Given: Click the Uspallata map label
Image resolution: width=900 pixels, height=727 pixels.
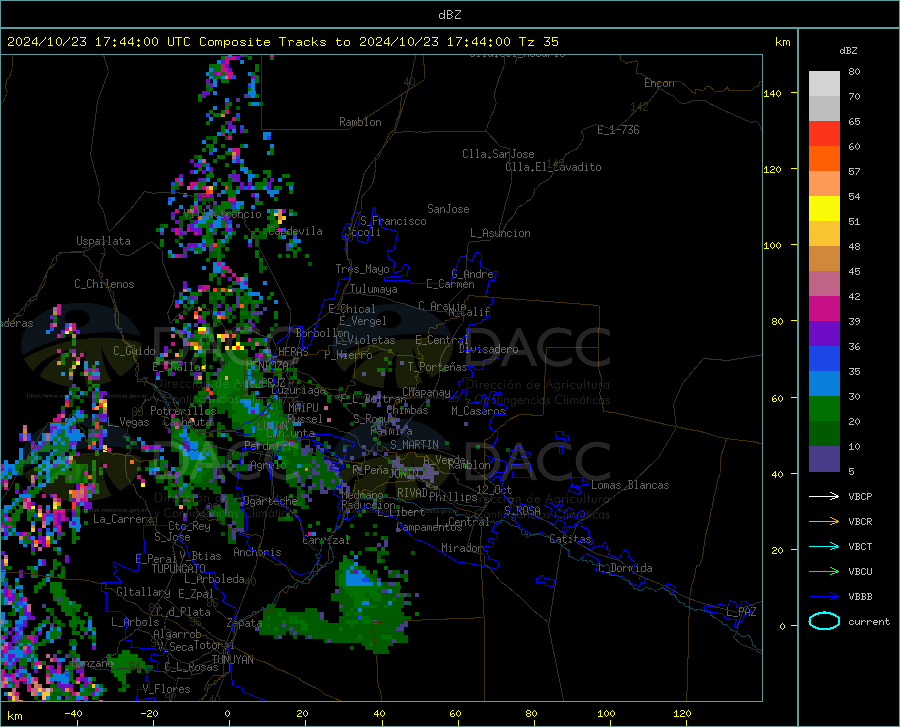Looking at the screenshot, I should click(x=103, y=241).
